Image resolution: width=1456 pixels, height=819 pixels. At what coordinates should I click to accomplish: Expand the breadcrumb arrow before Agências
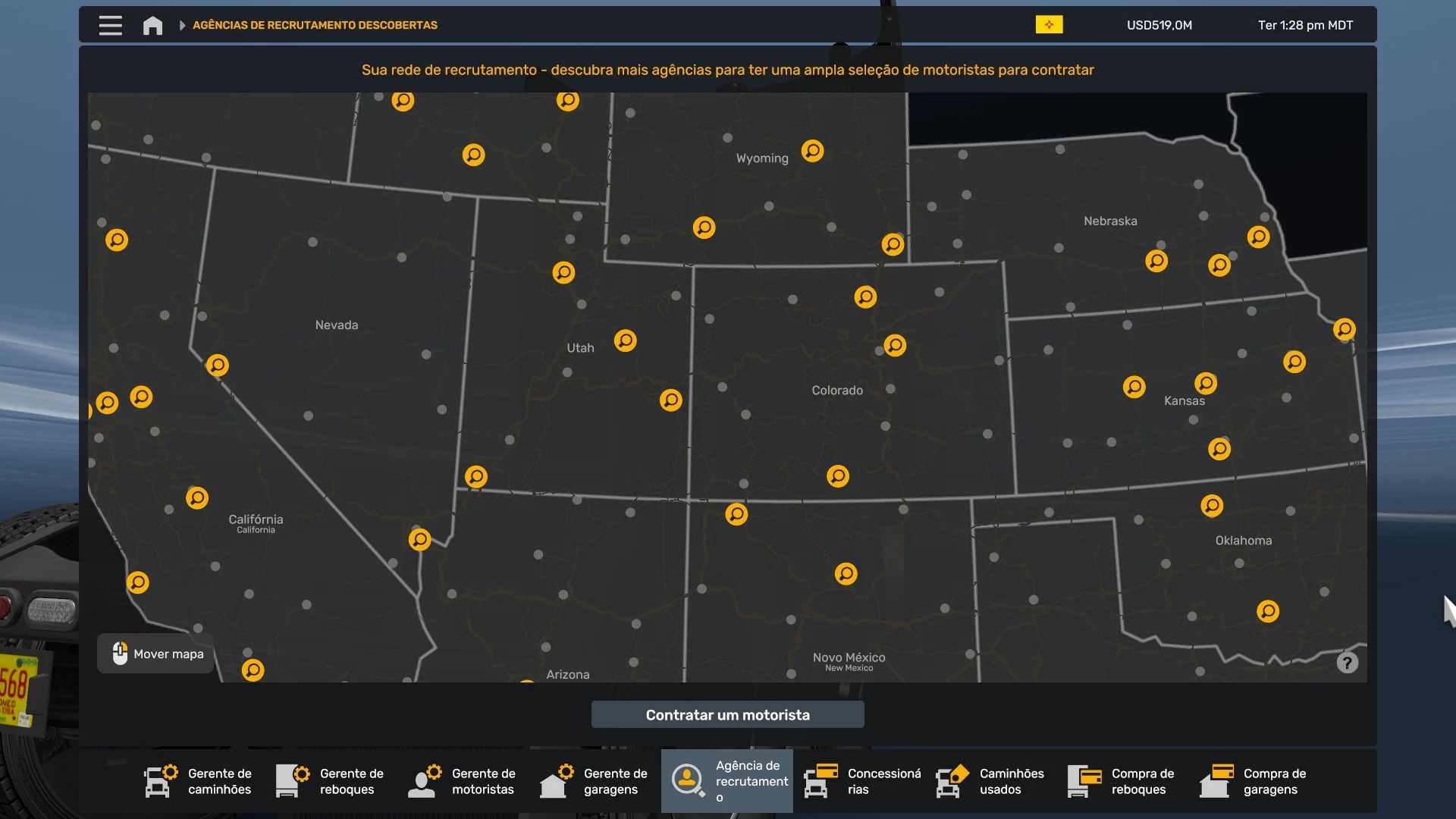point(182,25)
